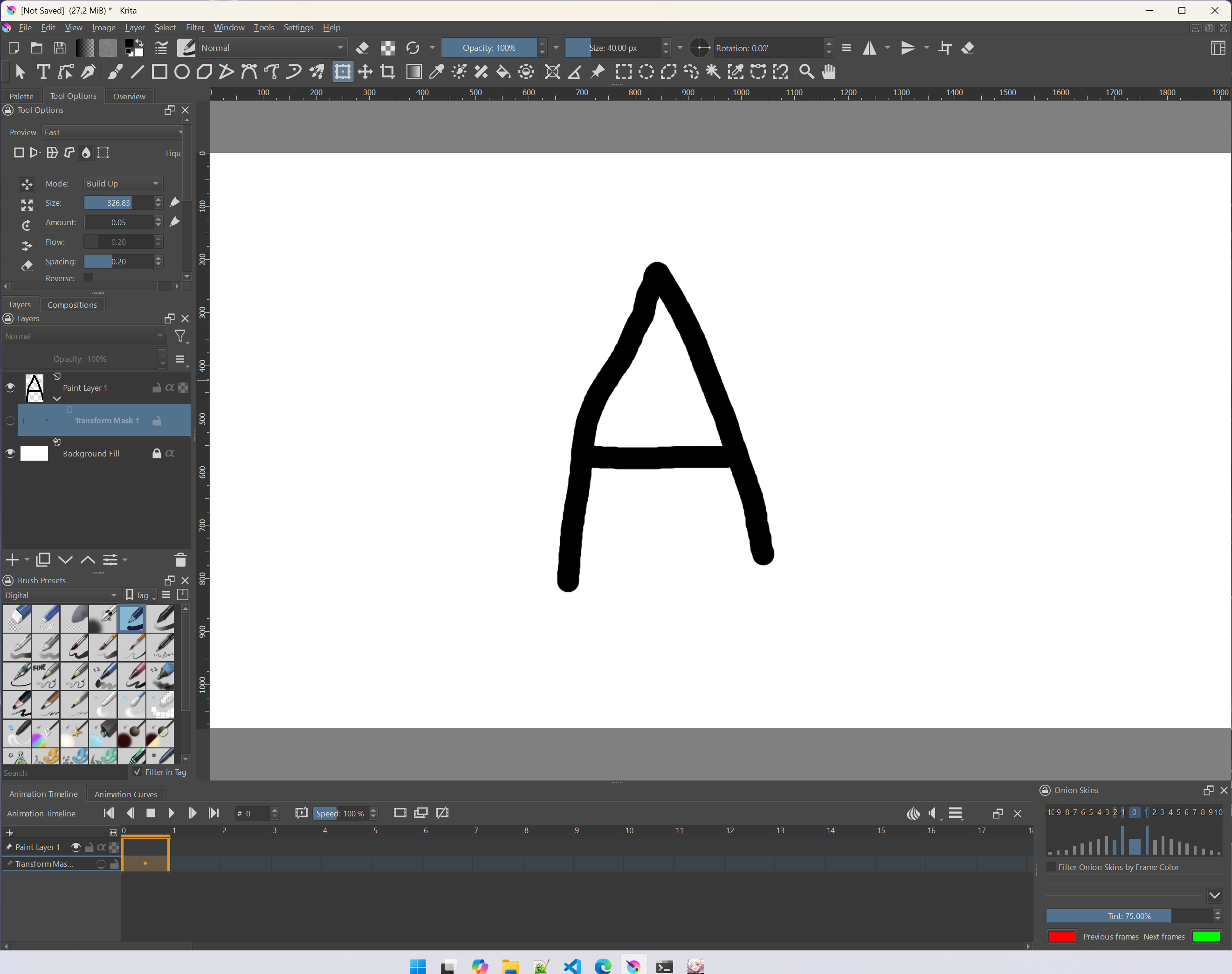Select the Text tool
1232x974 pixels.
(43, 72)
